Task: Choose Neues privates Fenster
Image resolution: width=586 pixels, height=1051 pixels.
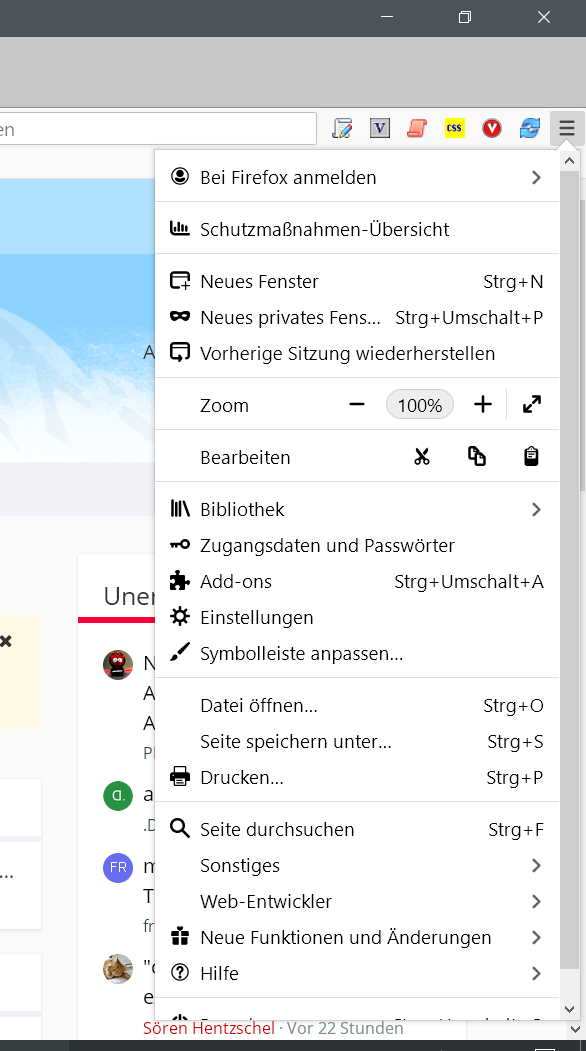Action: click(357, 317)
